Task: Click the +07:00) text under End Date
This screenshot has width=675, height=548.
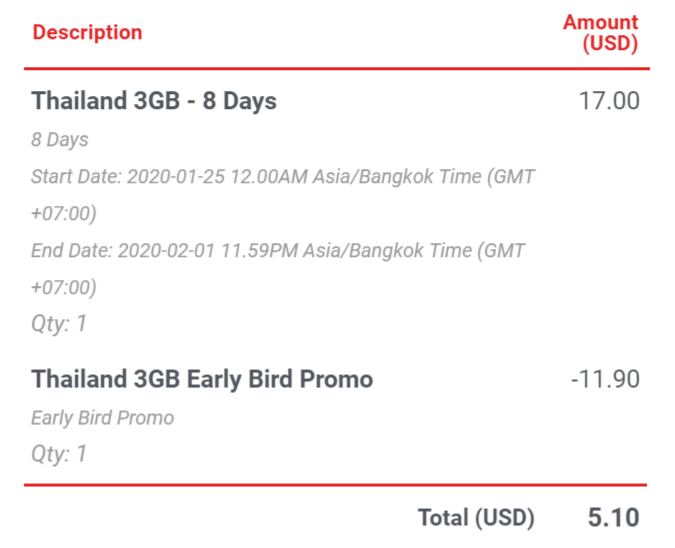Action: coord(64,288)
